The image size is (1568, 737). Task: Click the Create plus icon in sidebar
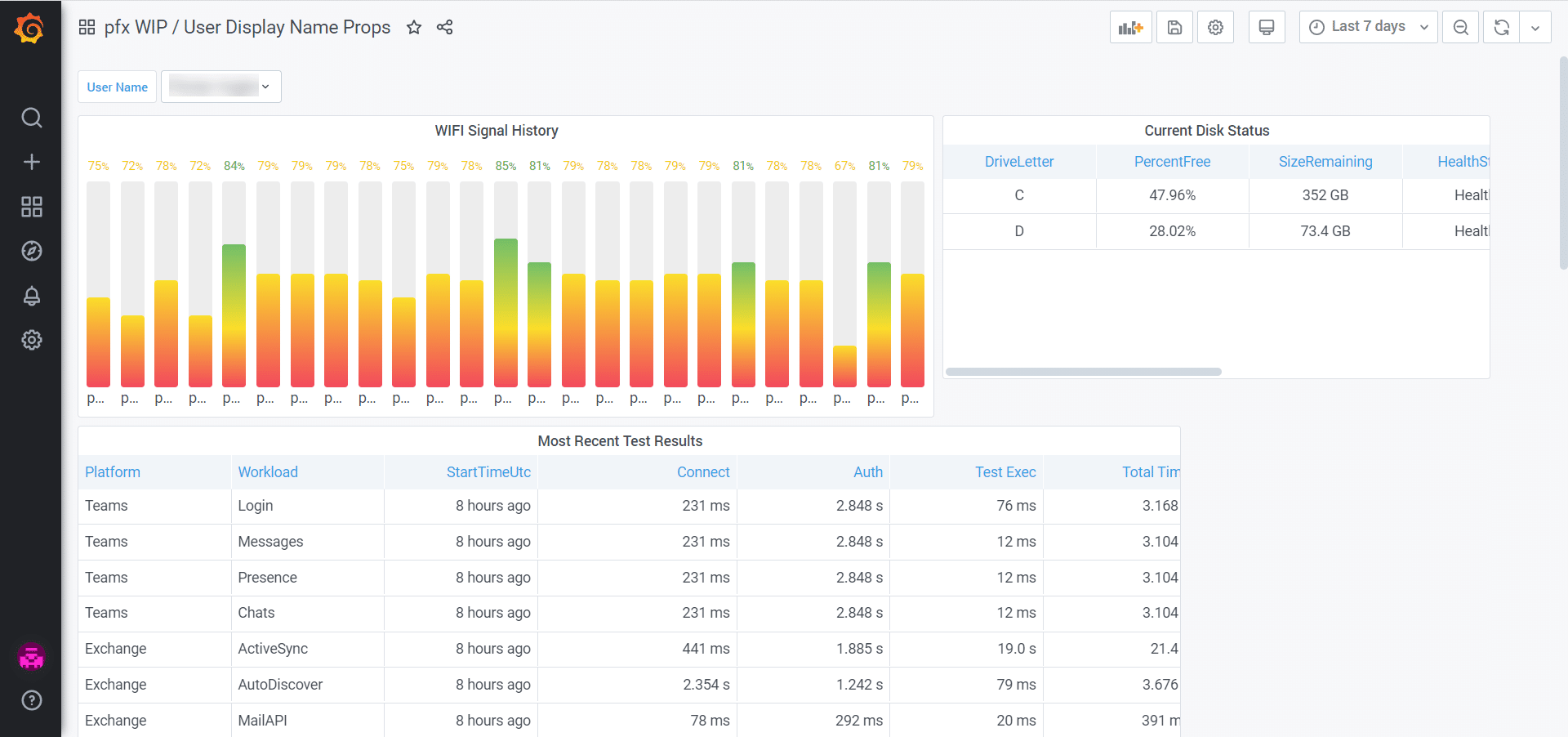31,162
